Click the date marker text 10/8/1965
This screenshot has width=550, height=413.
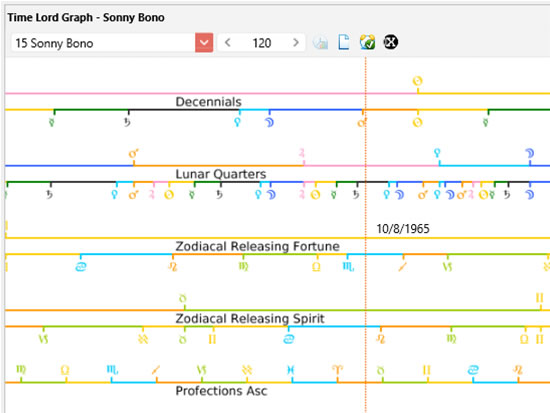click(x=403, y=229)
